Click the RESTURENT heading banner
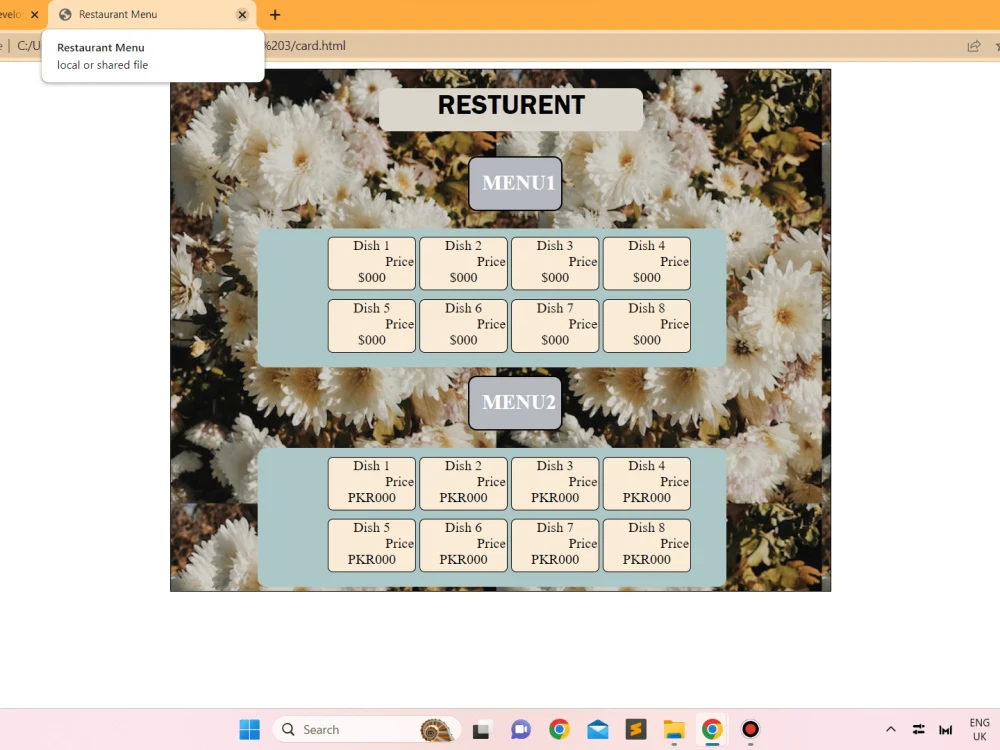 (x=511, y=110)
